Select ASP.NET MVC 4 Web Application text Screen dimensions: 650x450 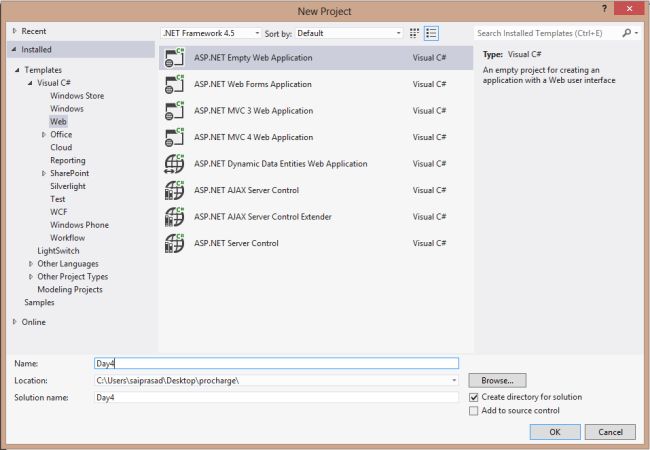click(253, 137)
